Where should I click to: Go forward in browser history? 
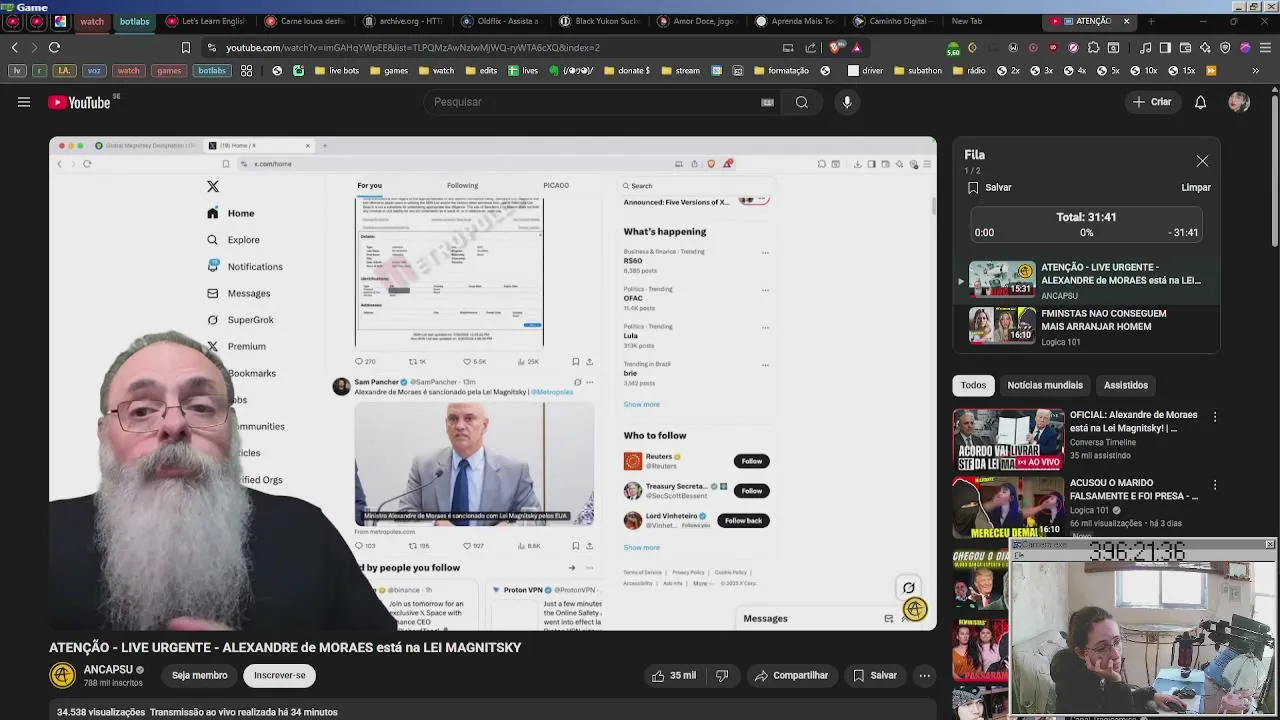coord(34,47)
